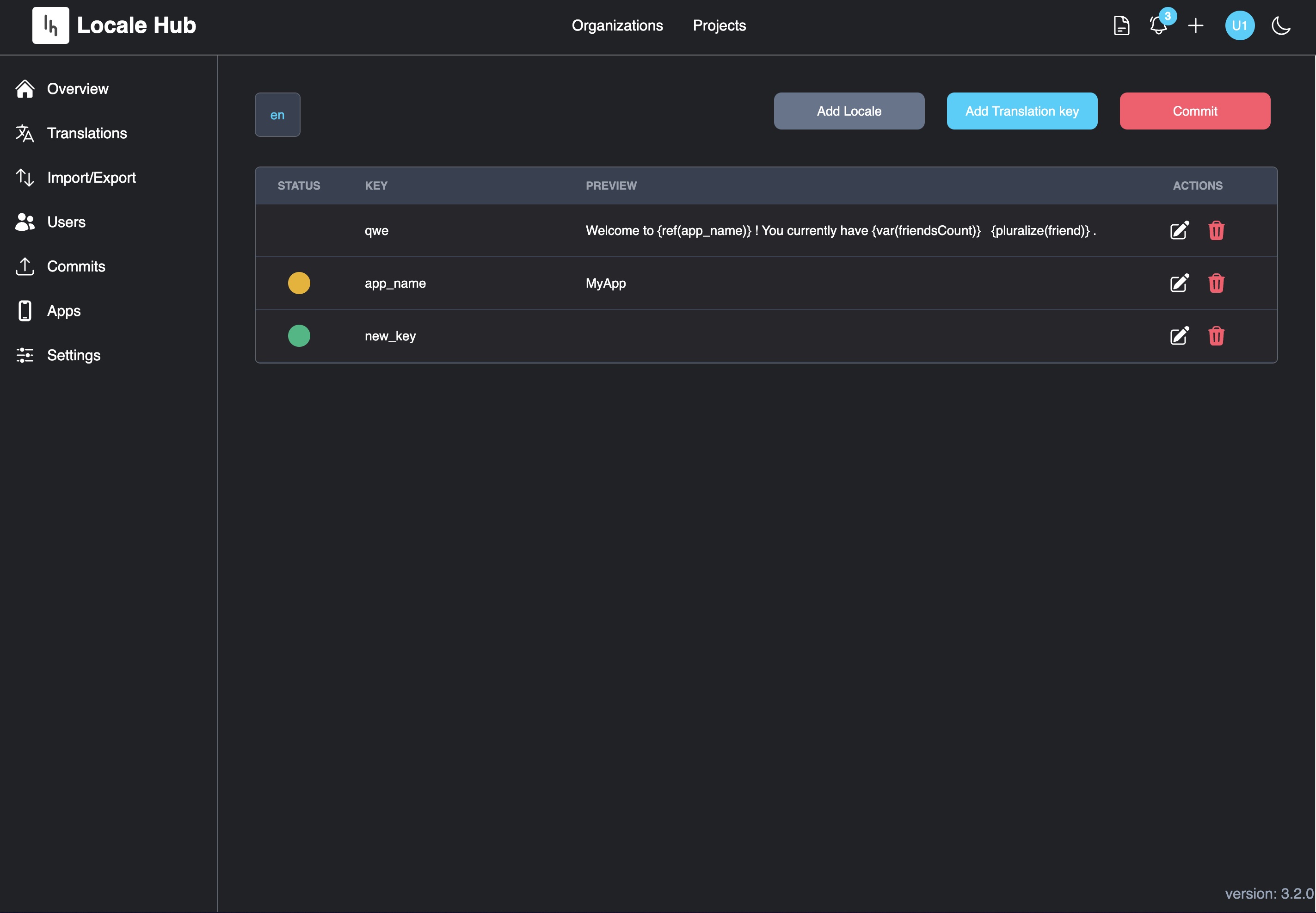The height and width of the screenshot is (913, 1316).
Task: Navigate to Users page
Action: tap(66, 222)
